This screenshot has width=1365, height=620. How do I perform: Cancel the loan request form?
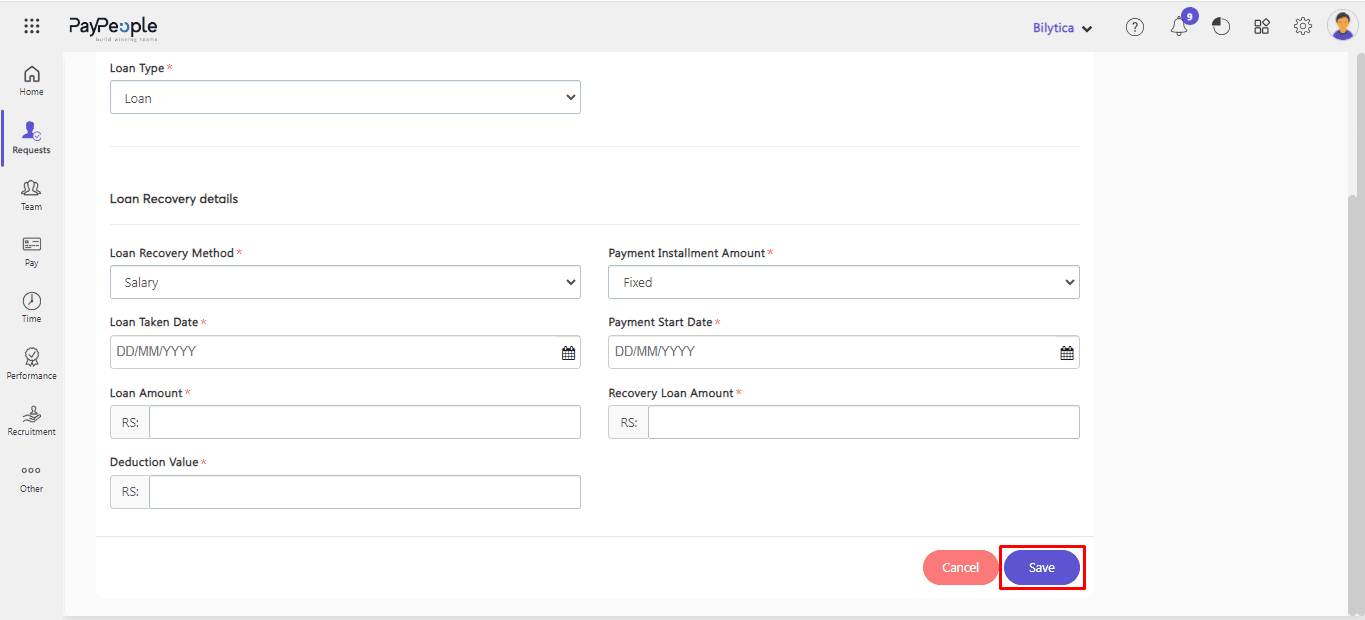pos(960,568)
